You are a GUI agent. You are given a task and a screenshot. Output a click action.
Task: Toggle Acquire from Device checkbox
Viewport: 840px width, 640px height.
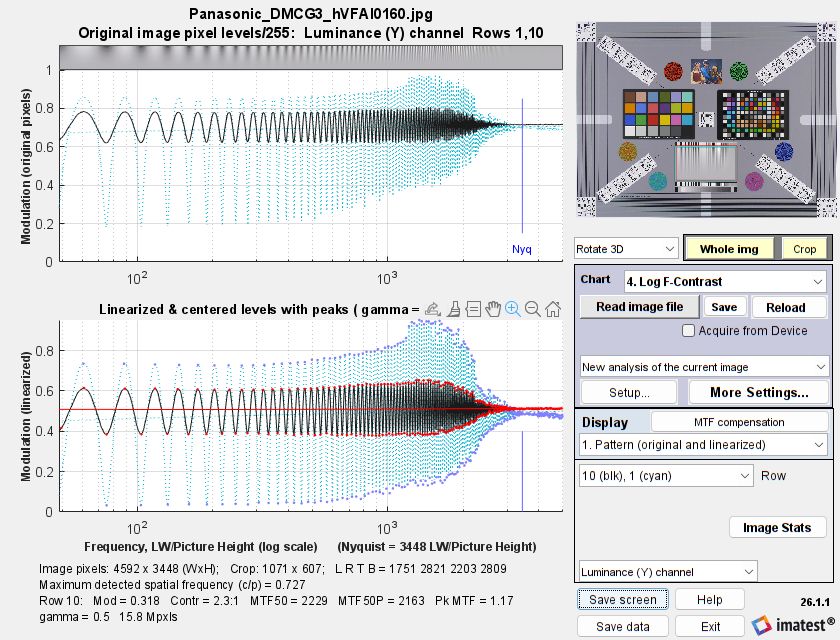tap(688, 330)
